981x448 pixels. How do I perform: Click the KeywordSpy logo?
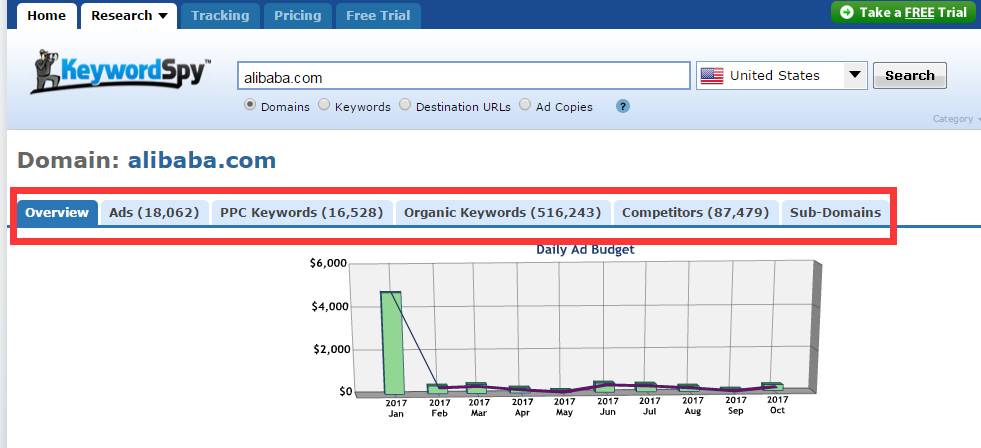click(x=121, y=71)
